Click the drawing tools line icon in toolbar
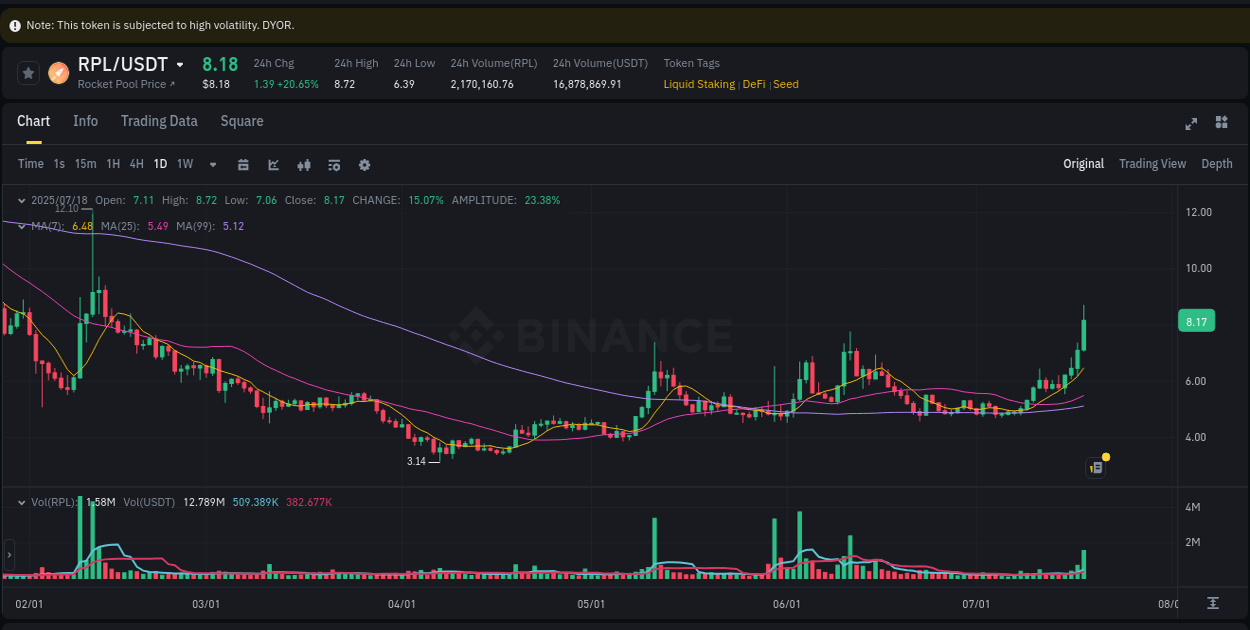The height and width of the screenshot is (630, 1250). (x=273, y=164)
